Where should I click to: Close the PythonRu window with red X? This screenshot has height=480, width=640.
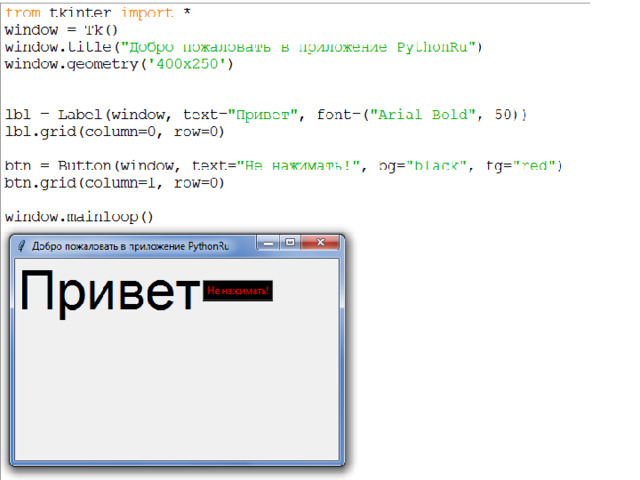(x=320, y=243)
